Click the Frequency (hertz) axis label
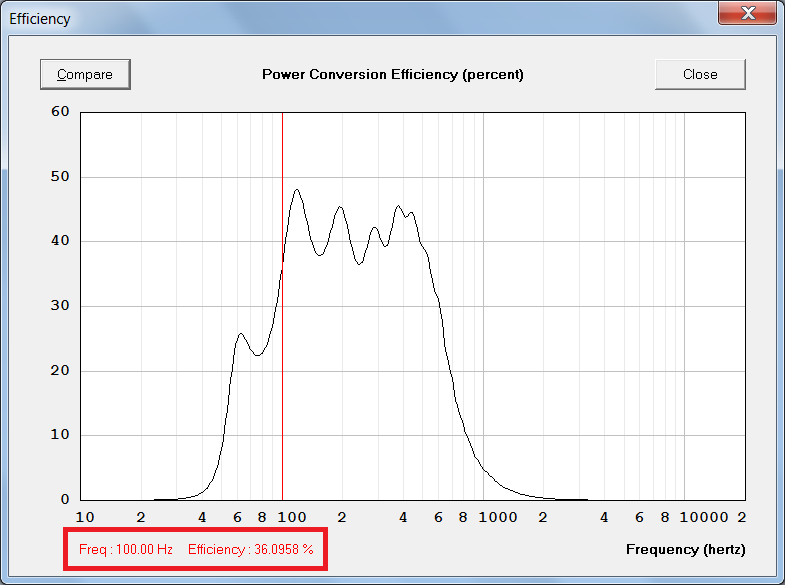This screenshot has width=785, height=585. click(x=685, y=549)
